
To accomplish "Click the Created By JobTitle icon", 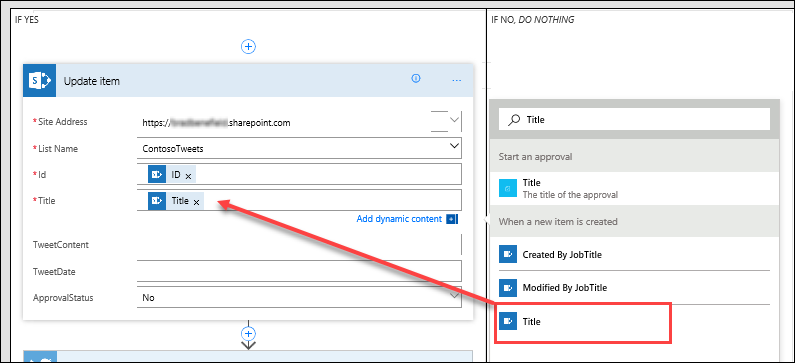I will coord(507,255).
